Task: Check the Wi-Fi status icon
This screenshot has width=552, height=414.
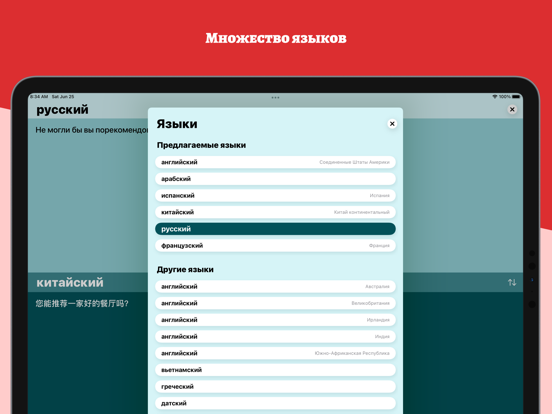Action: [495, 96]
